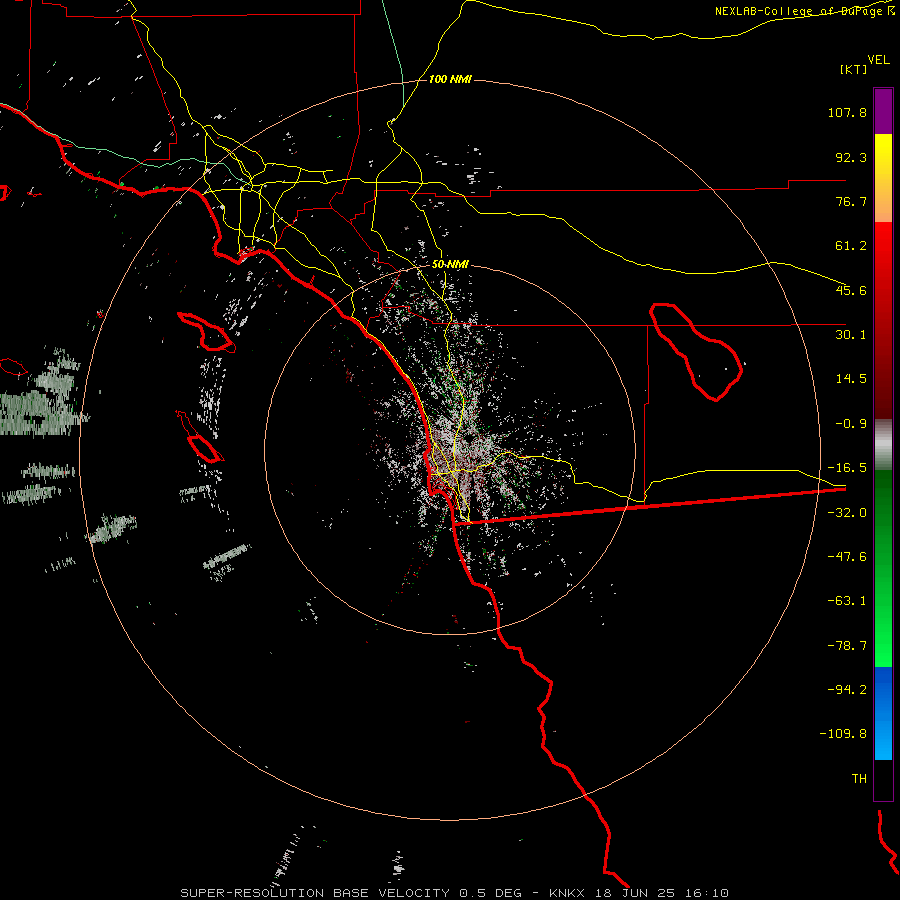This screenshot has height=900, width=900.
Task: Click the 45.6 legend value
Action: tap(851, 290)
